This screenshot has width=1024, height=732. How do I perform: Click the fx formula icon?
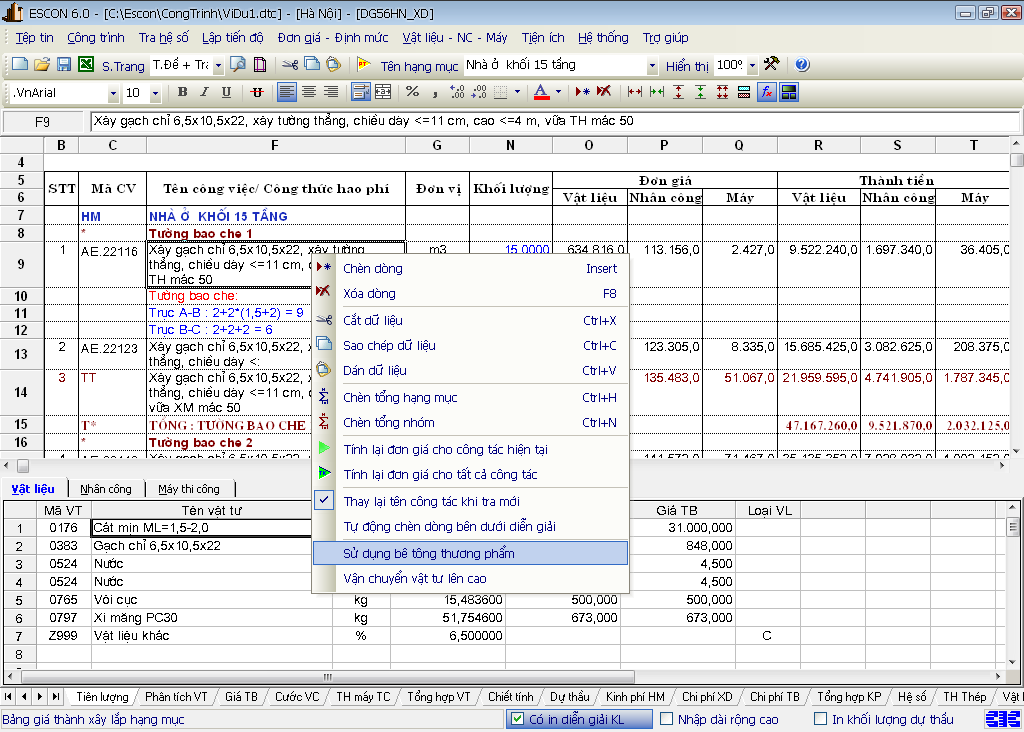point(766,92)
